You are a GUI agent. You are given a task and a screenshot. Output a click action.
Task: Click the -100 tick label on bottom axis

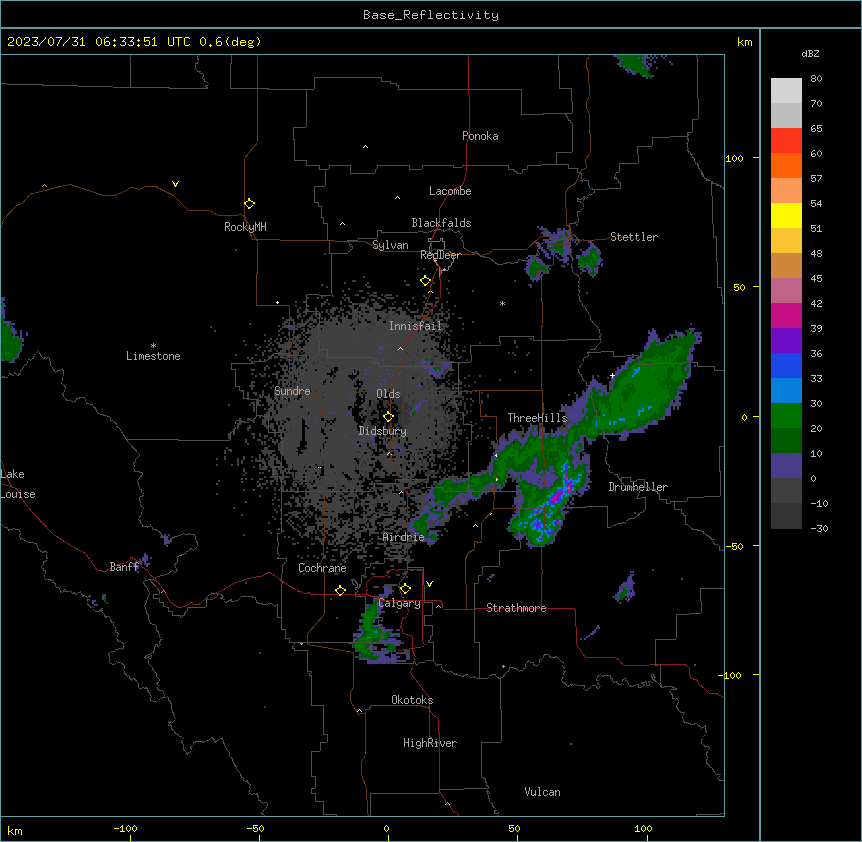coord(126,828)
